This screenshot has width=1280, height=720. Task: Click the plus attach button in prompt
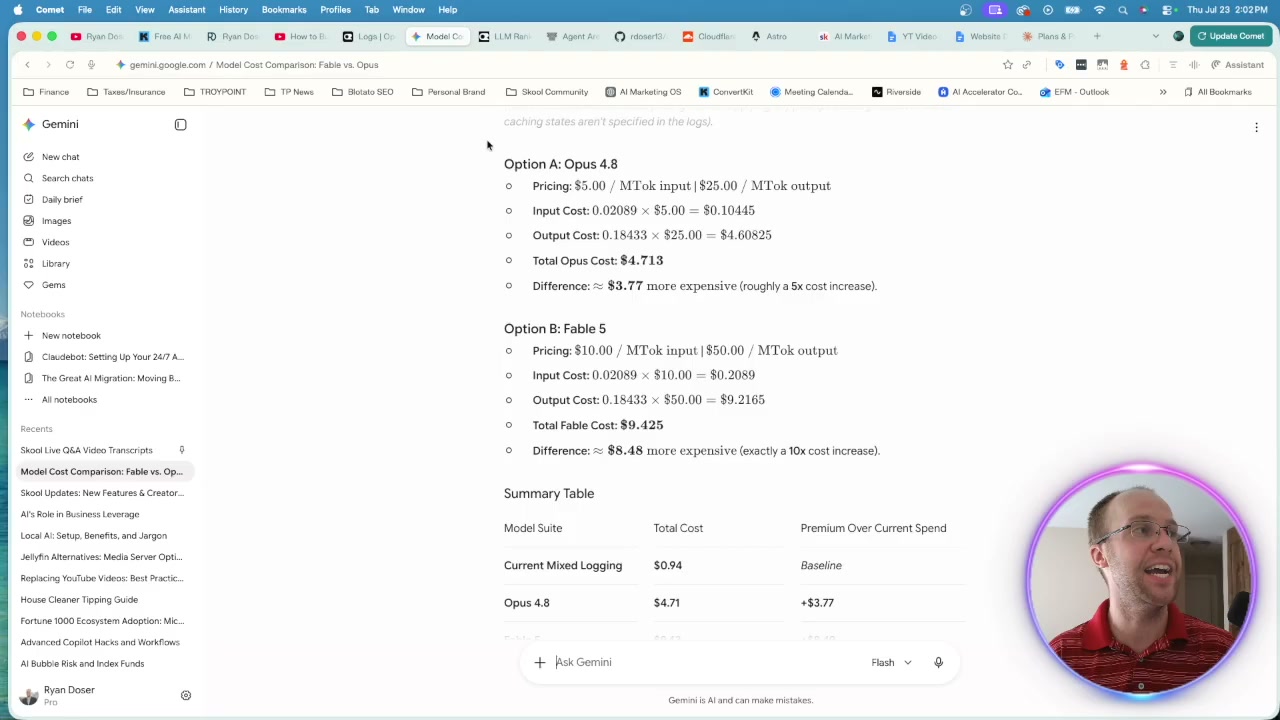coord(539,662)
